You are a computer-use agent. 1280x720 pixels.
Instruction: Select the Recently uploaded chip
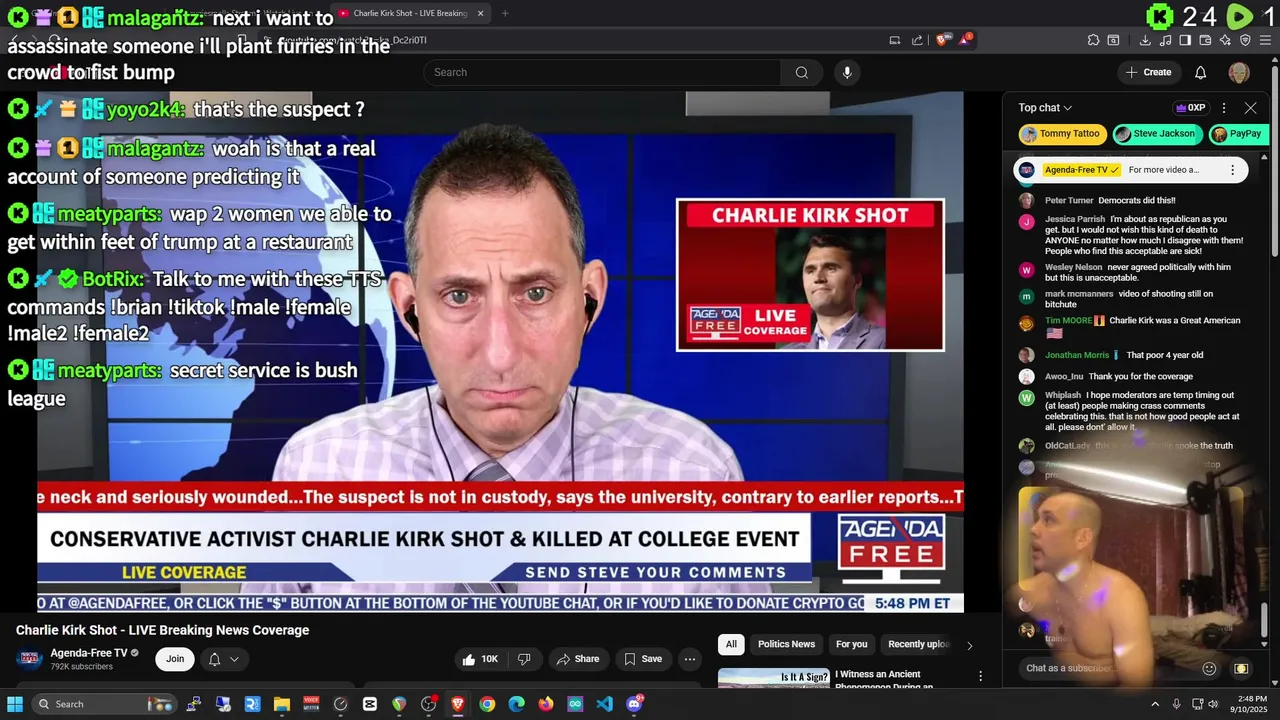tap(918, 644)
